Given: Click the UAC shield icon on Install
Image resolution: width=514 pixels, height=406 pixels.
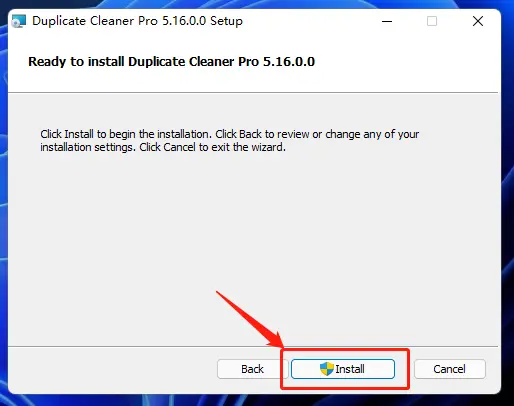Looking at the screenshot, I should coord(327,369).
